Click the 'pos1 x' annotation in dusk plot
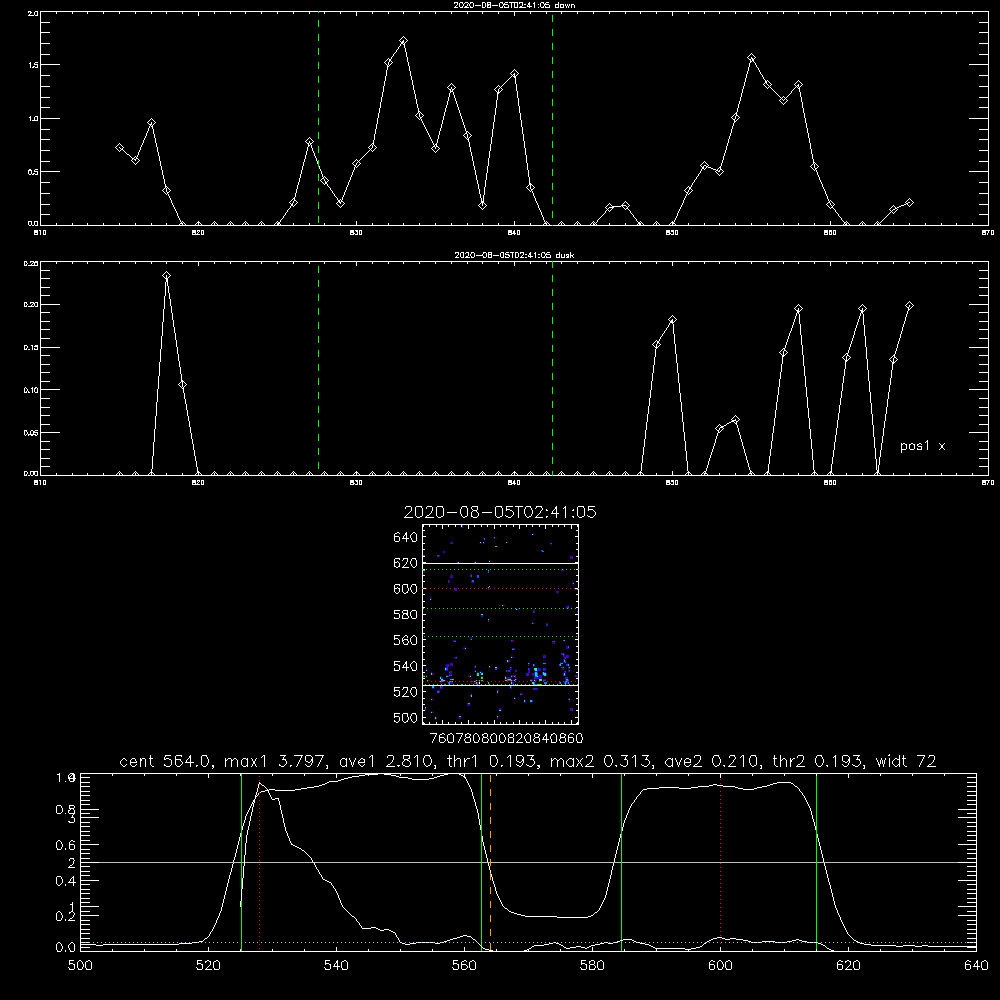Viewport: 1000px width, 1000px height. pyautogui.click(x=922, y=446)
